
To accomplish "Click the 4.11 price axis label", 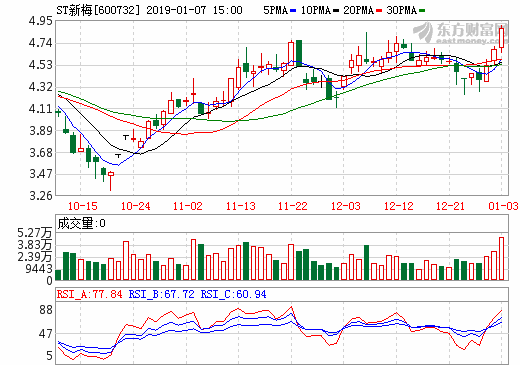I will click(x=40, y=109).
